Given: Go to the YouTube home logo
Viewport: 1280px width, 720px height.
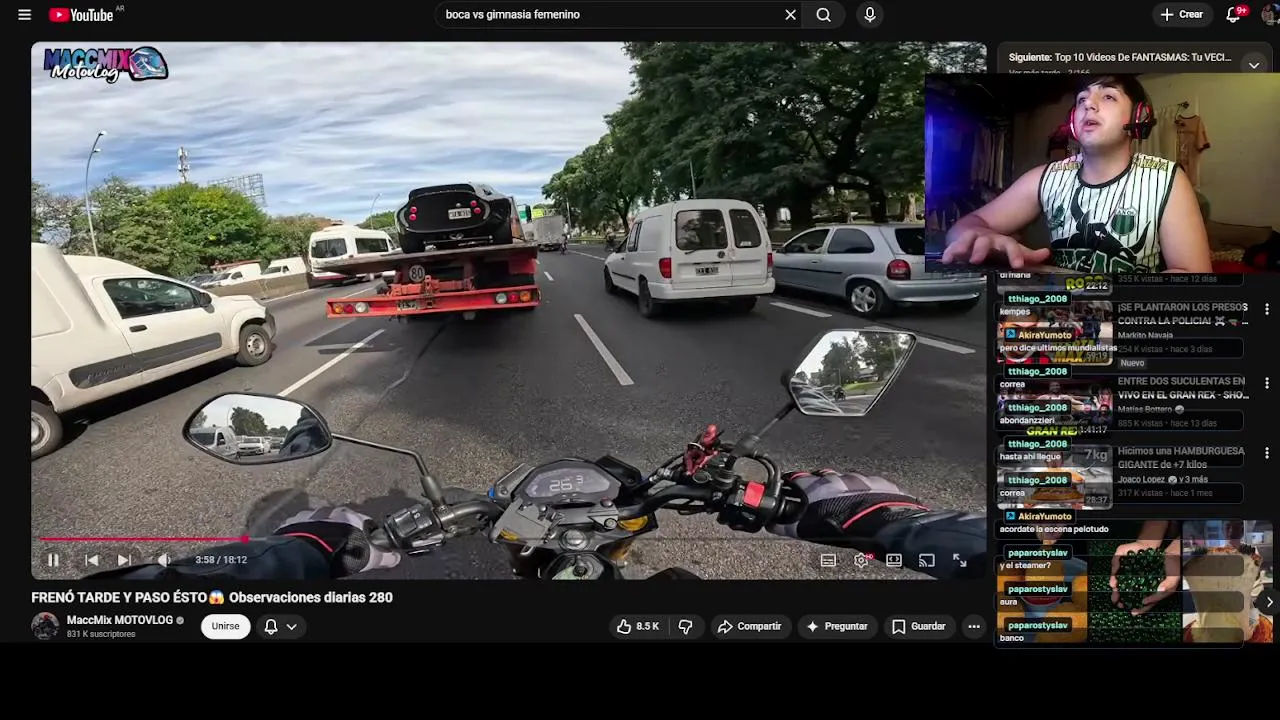Looking at the screenshot, I should pyautogui.click(x=81, y=15).
